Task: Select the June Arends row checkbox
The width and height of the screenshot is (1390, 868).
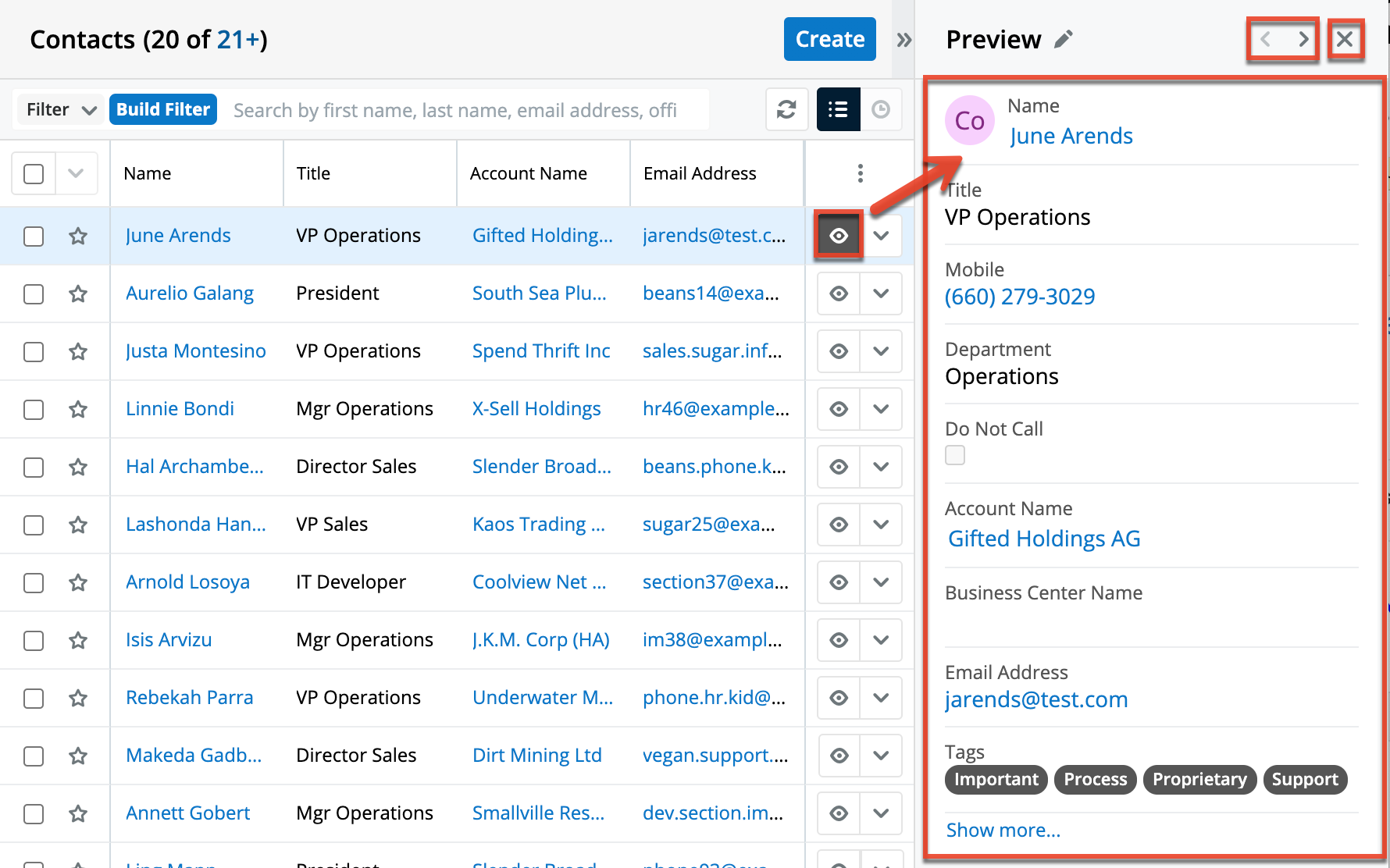Action: 34,236
